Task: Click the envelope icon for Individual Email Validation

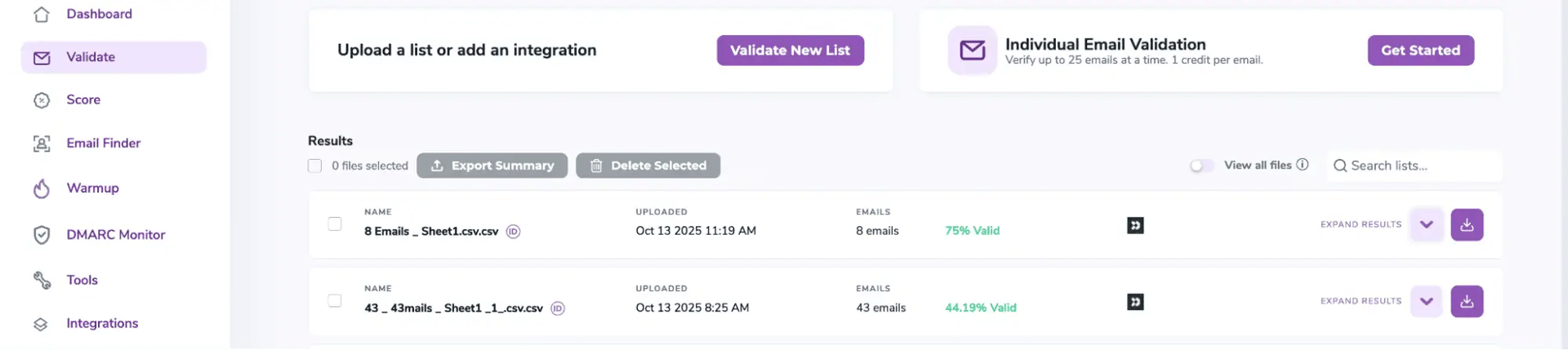Action: [972, 51]
